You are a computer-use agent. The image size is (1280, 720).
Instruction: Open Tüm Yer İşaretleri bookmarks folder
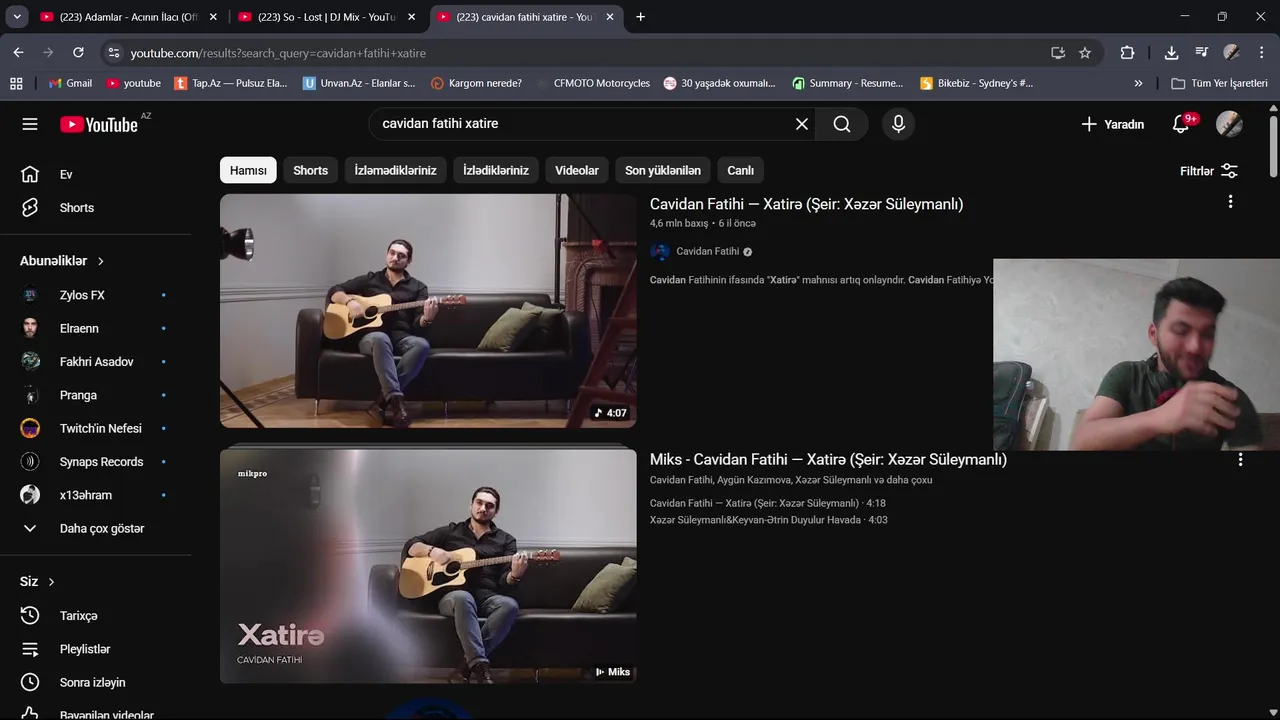(1219, 83)
